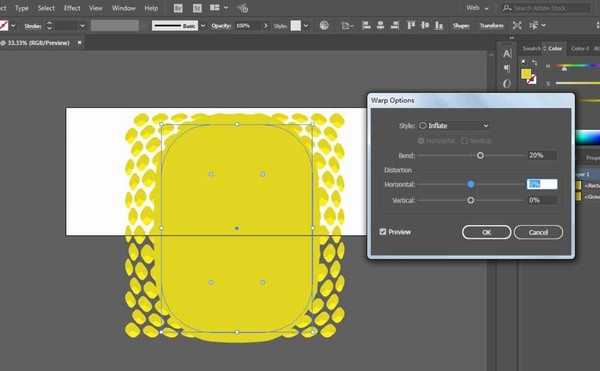Click the Bend slider handle

pos(480,155)
